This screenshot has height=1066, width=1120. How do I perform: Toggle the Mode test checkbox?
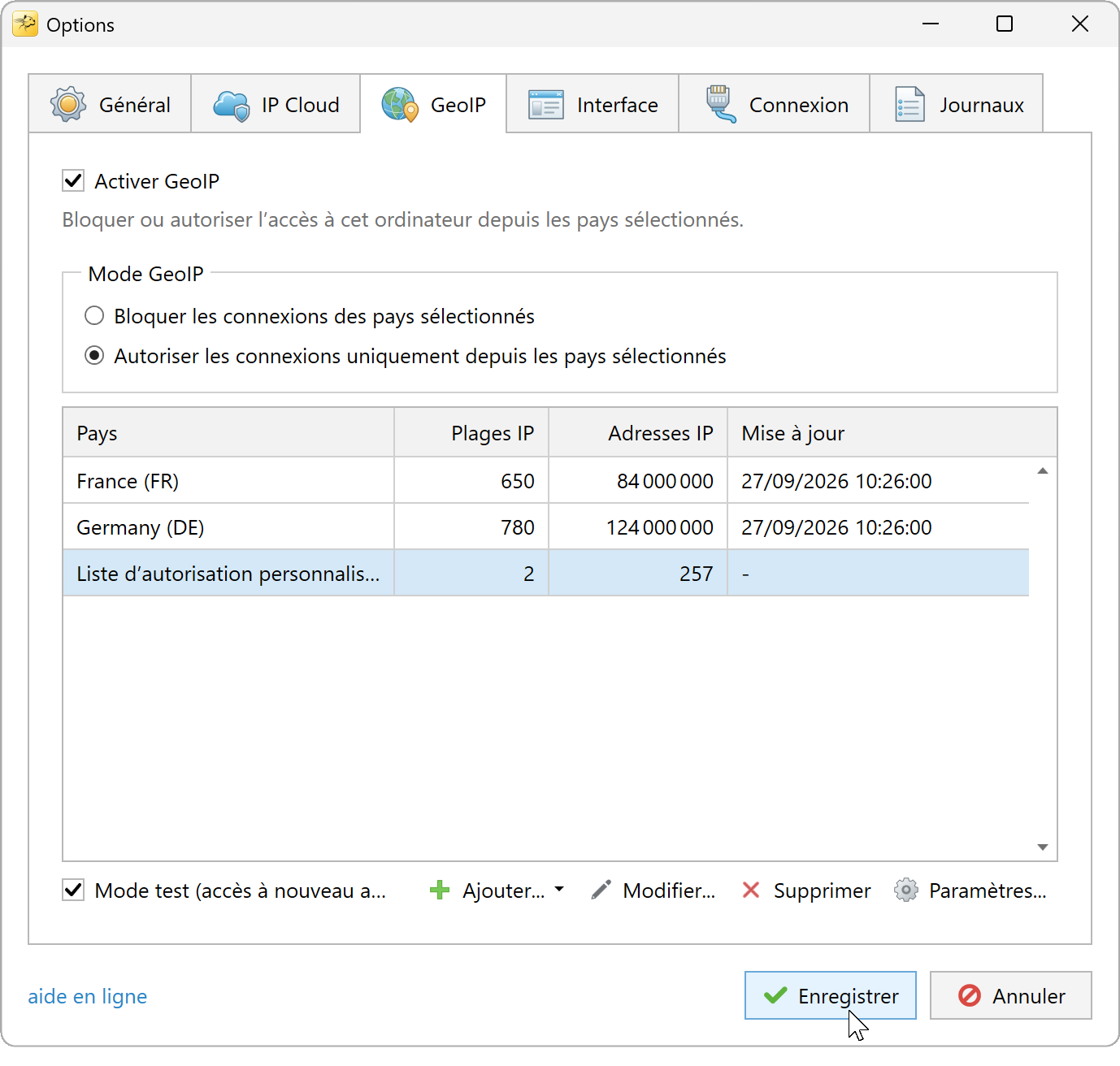(73, 890)
